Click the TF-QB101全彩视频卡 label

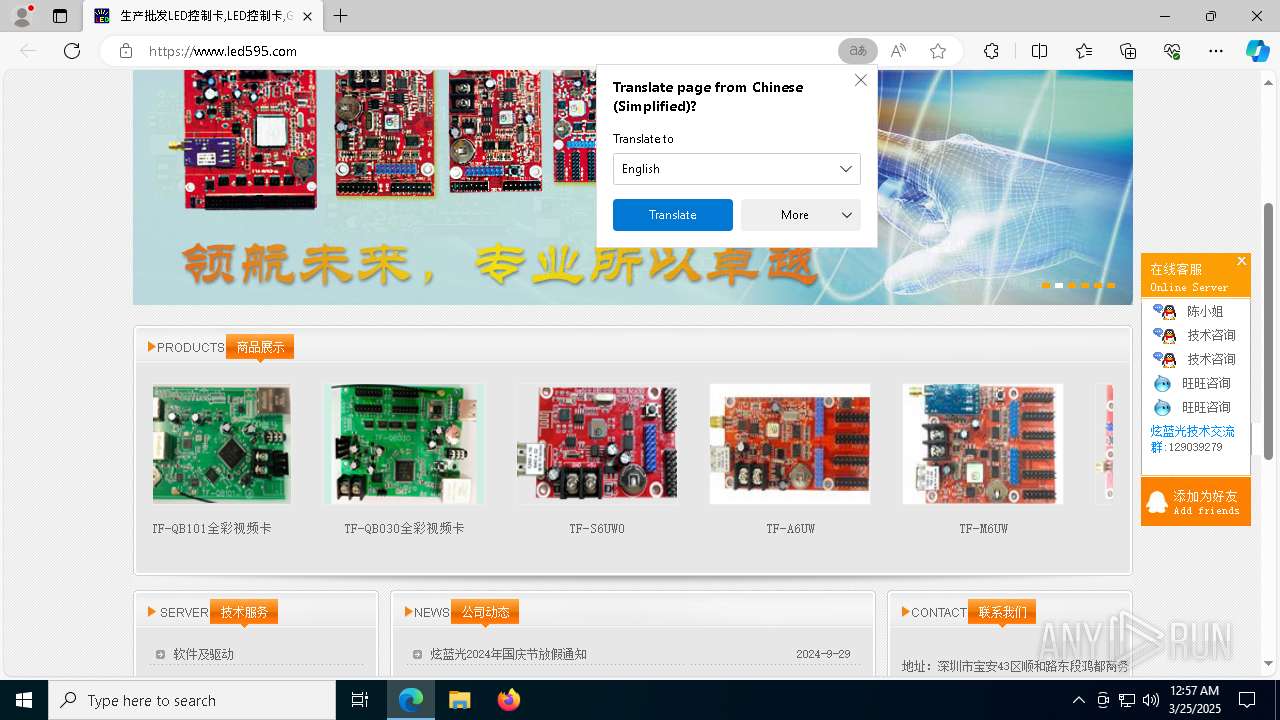212,528
